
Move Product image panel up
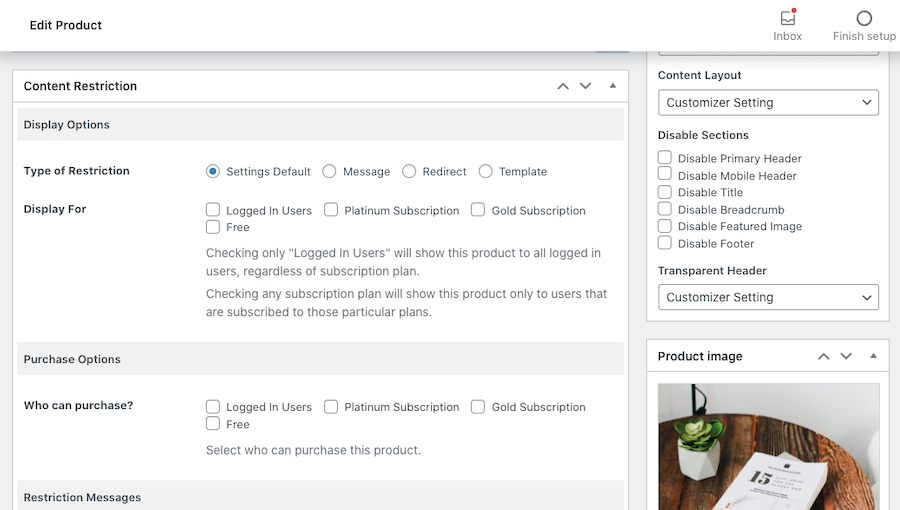coord(824,356)
